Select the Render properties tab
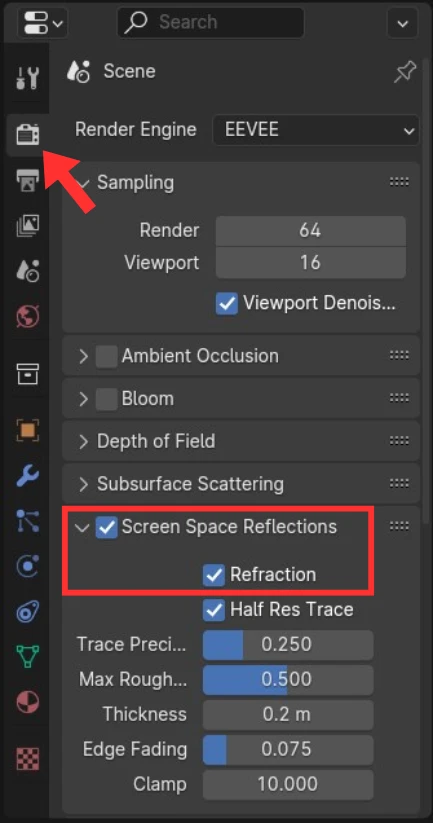Image resolution: width=433 pixels, height=823 pixels. coord(27,135)
